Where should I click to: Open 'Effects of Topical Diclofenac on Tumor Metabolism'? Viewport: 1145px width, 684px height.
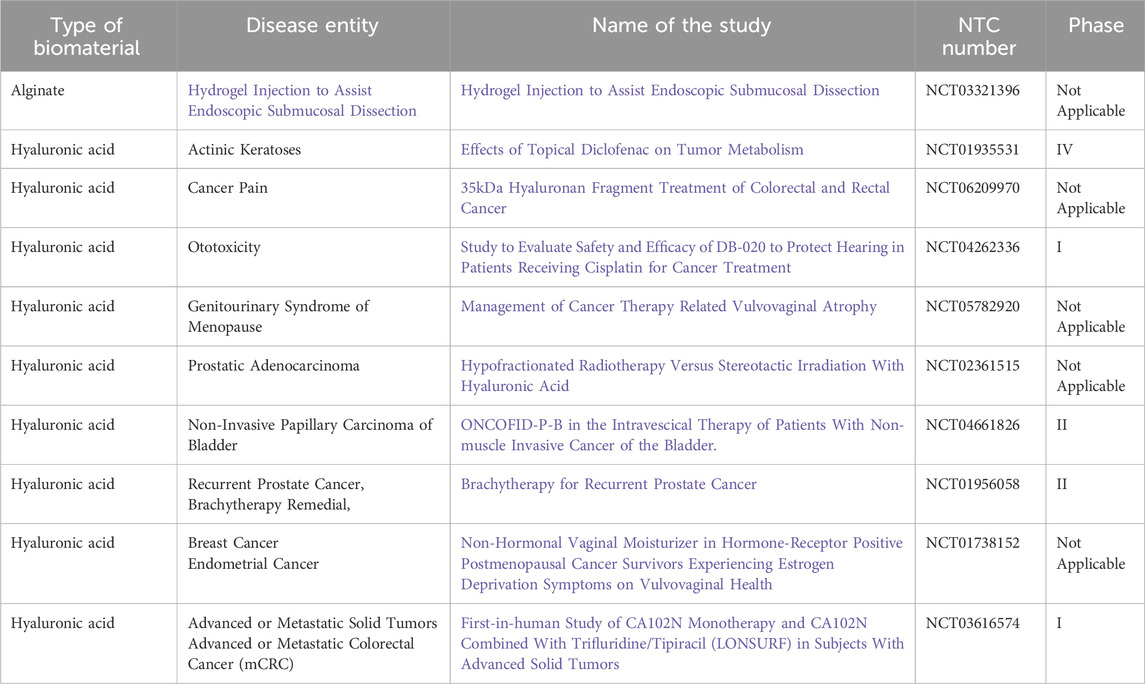(632, 150)
